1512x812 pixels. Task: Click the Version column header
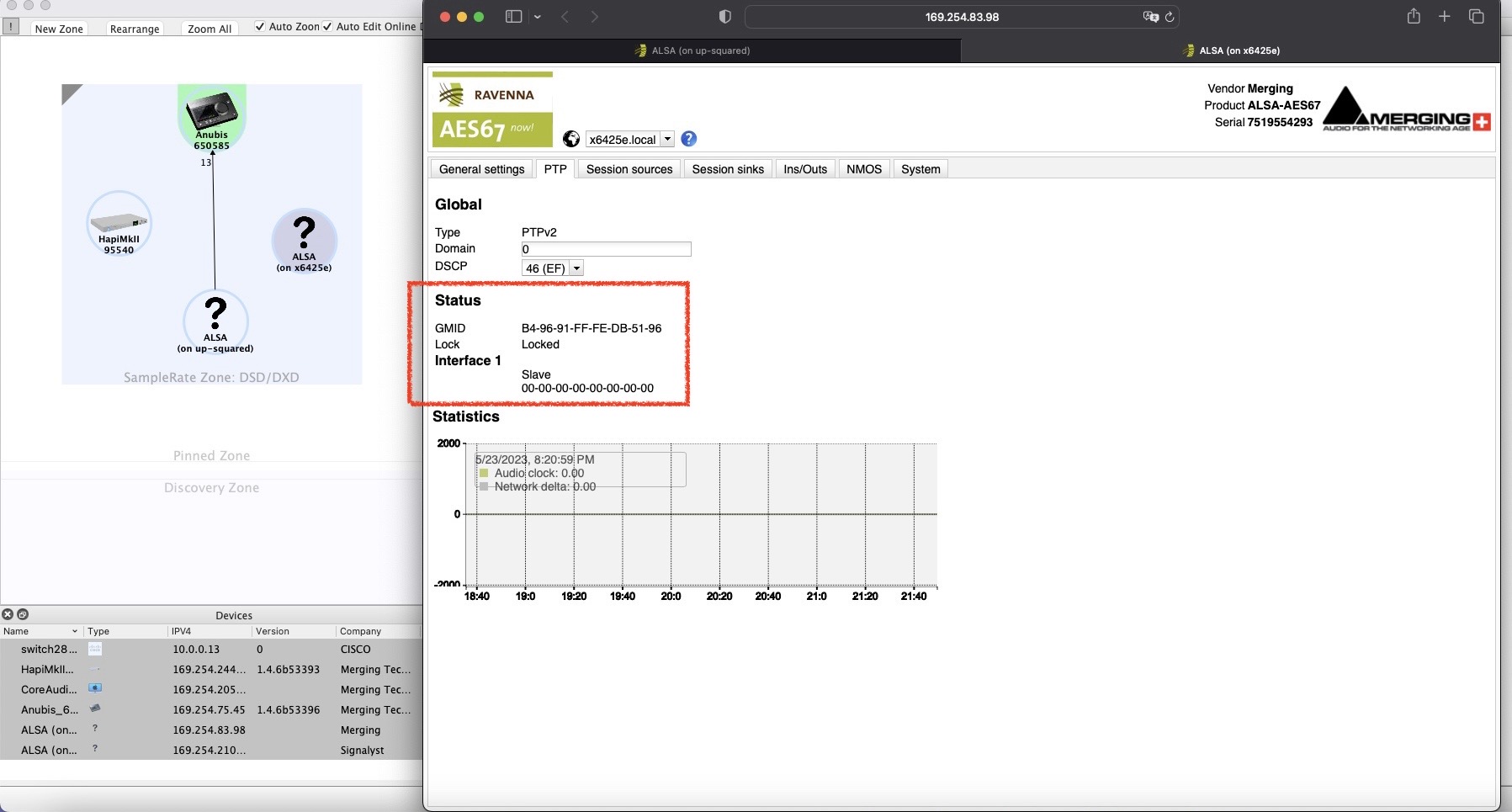[294, 631]
